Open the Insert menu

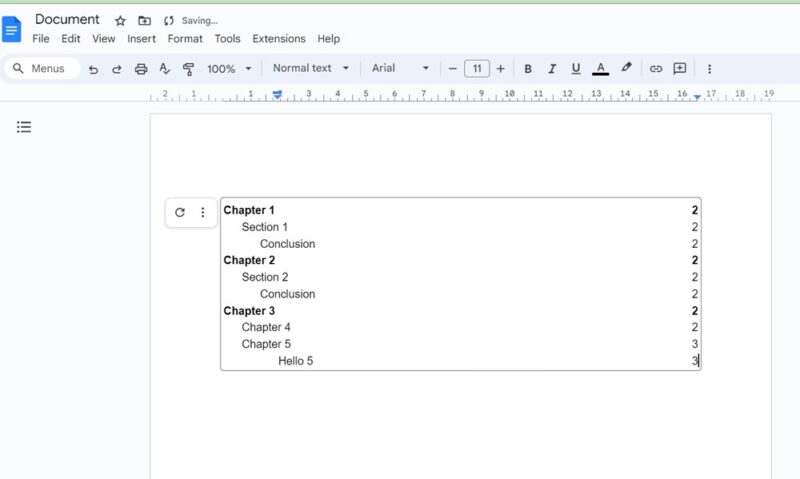click(x=141, y=39)
